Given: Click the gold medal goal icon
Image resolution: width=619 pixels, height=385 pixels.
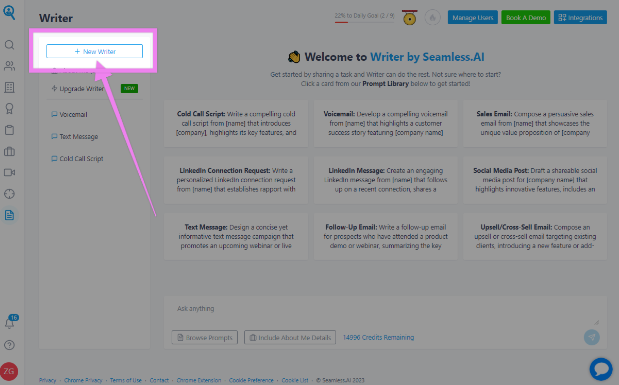Looking at the screenshot, I should pos(409,18).
